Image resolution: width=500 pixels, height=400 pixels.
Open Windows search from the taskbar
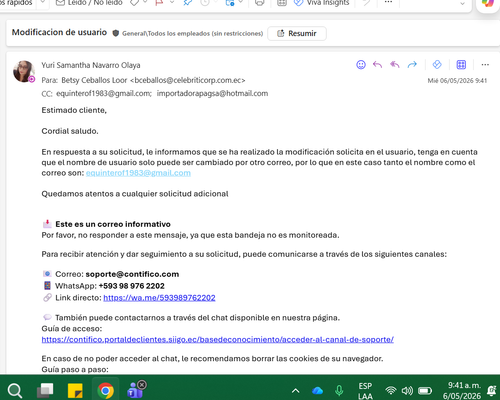[x=15, y=390]
